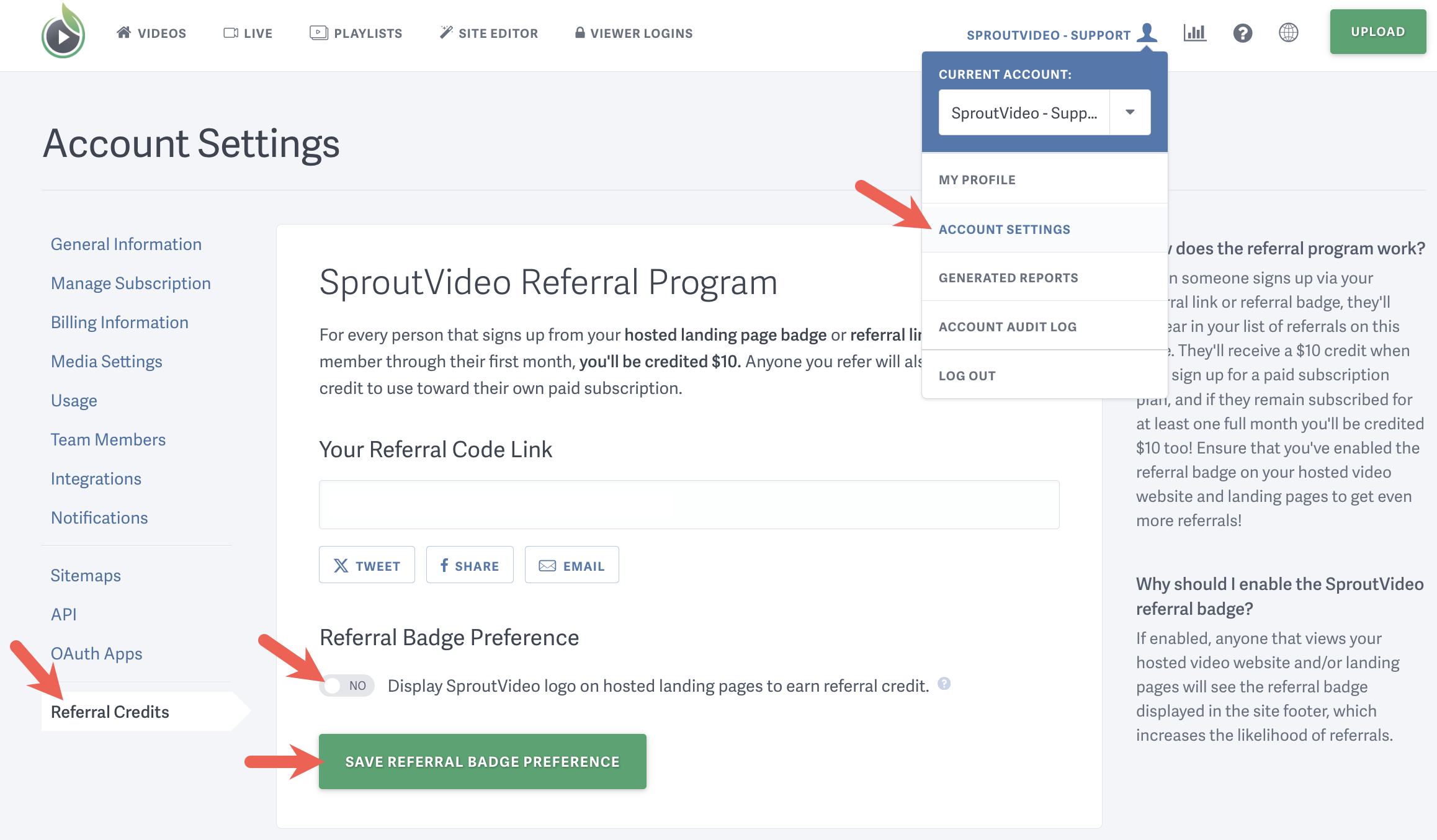Expand the current account dropdown
This screenshot has width=1437, height=840.
(1130, 112)
